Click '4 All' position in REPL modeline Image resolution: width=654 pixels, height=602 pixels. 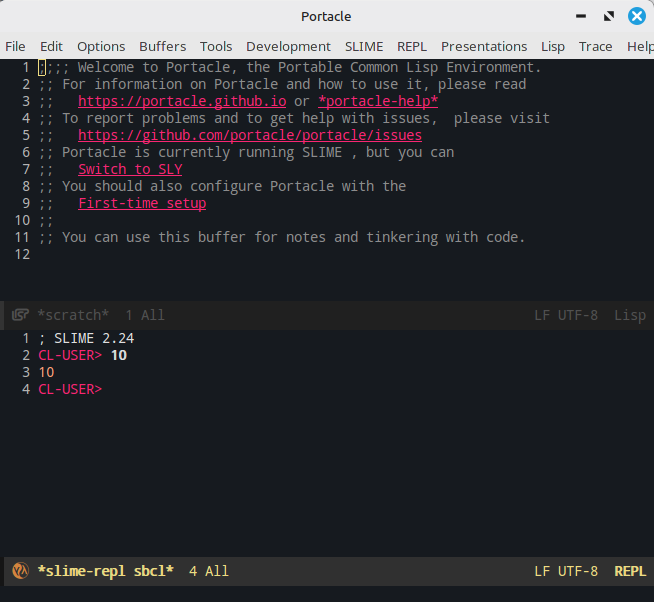click(209, 571)
